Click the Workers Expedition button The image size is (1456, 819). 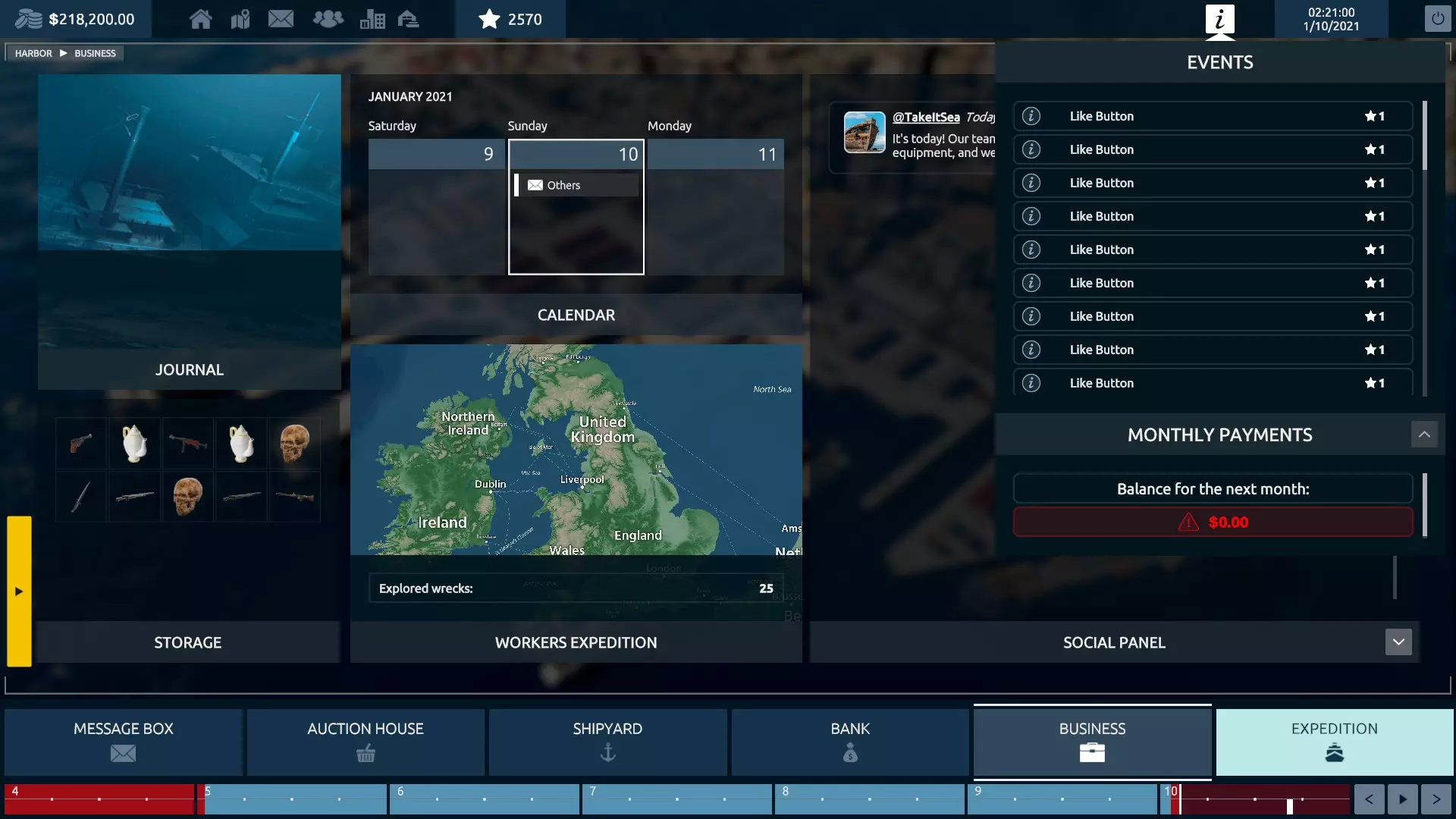576,642
